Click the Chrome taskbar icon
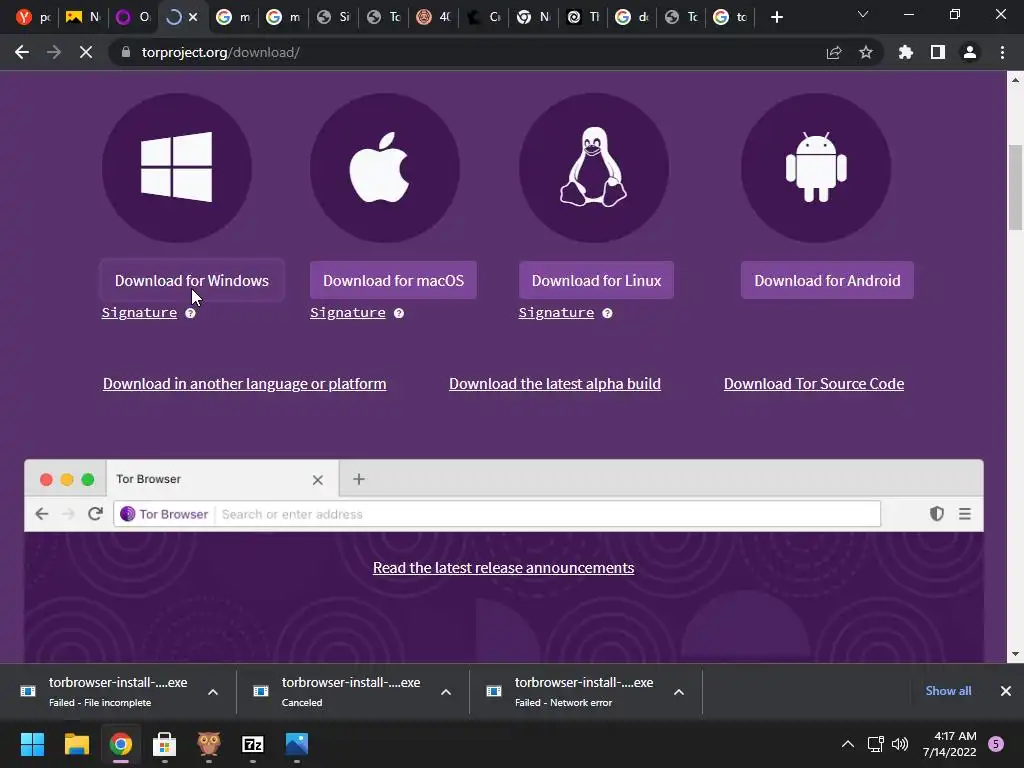 coord(121,744)
